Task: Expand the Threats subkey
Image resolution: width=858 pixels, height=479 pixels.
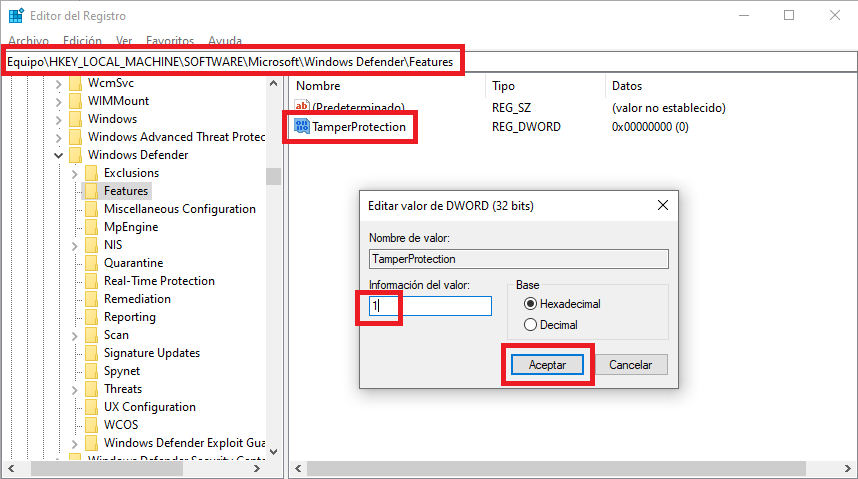Action: coord(75,390)
